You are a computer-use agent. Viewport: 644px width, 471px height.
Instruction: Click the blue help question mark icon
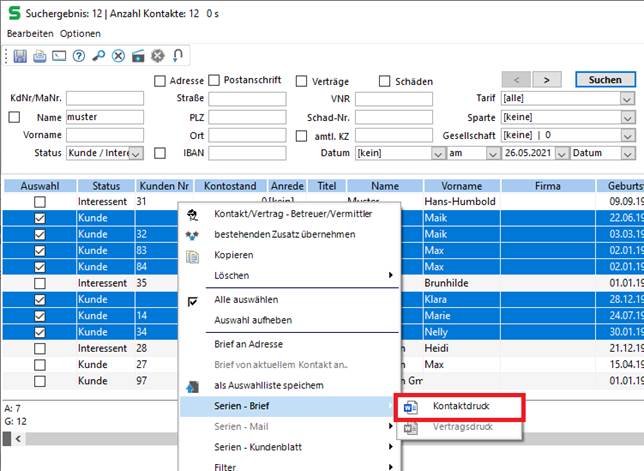[x=79, y=55]
